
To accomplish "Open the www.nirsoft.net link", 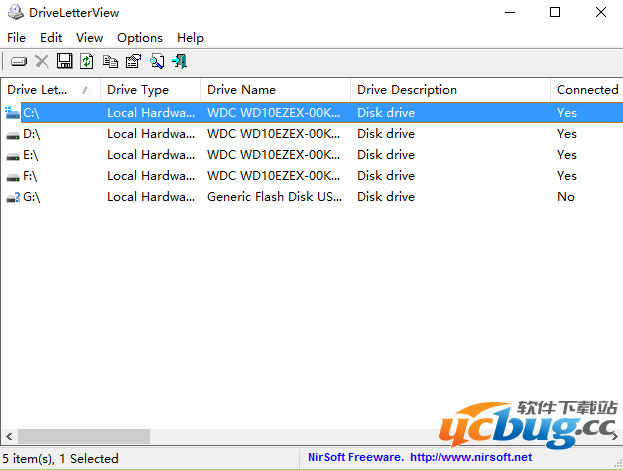I will 471,458.
